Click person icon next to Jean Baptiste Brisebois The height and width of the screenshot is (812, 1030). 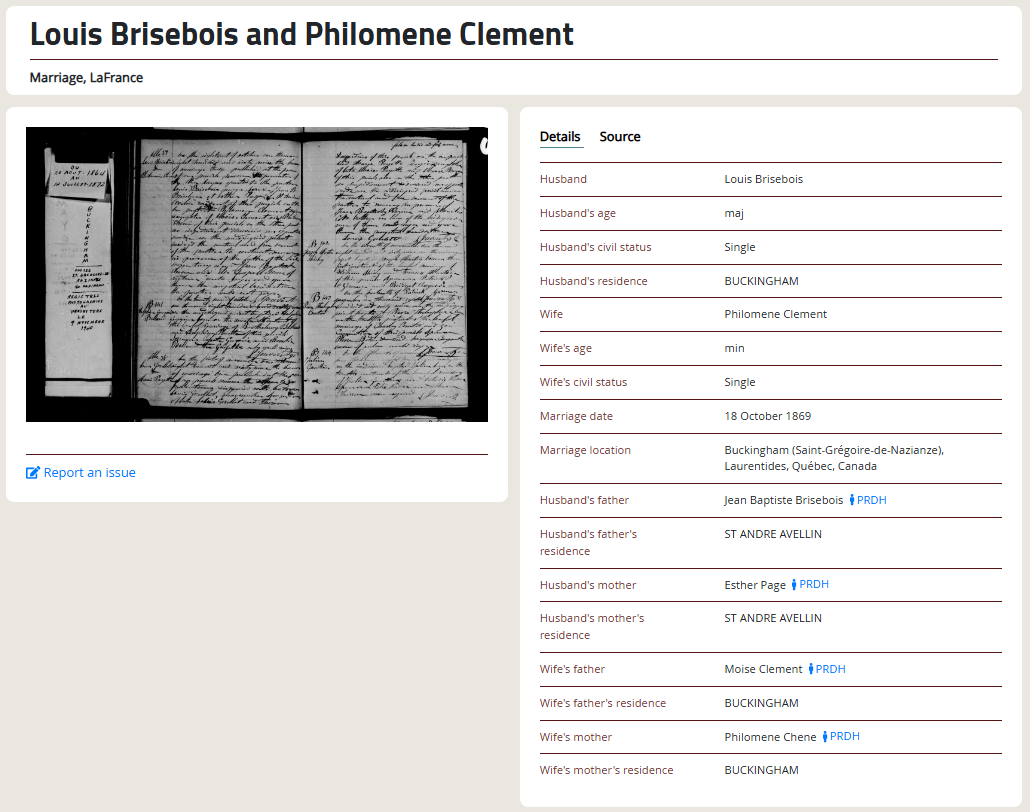(x=852, y=500)
